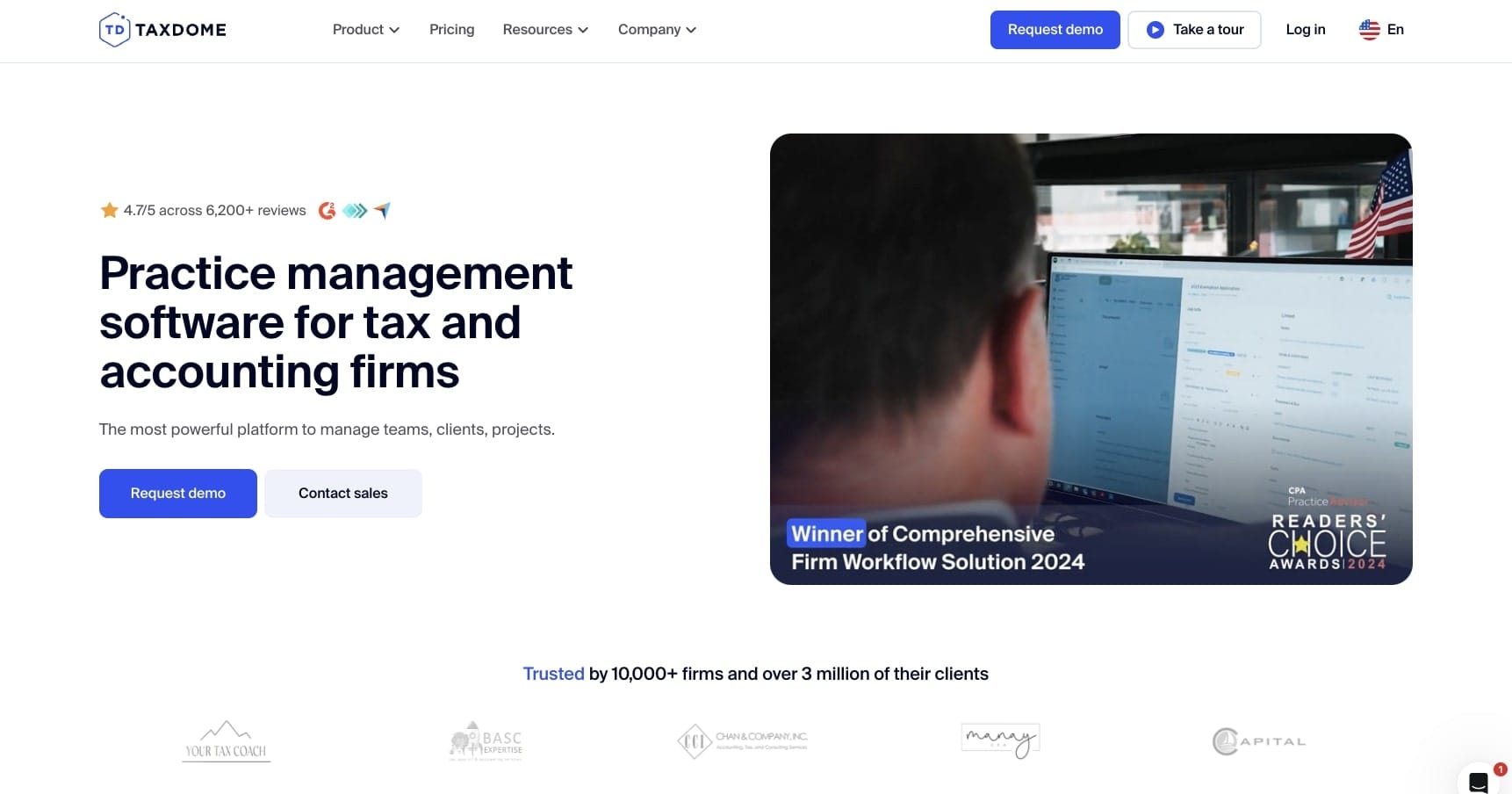Click the Your Tax Coach logo
Image resolution: width=1512 pixels, height=794 pixels.
(x=227, y=741)
